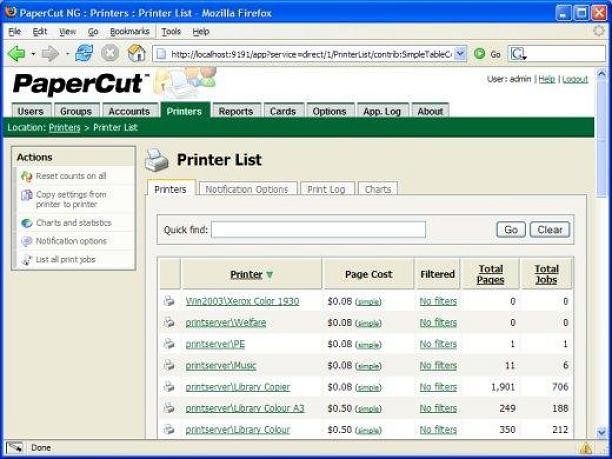Click the Printers breadcrumb link
The height and width of the screenshot is (459, 612).
click(64, 128)
